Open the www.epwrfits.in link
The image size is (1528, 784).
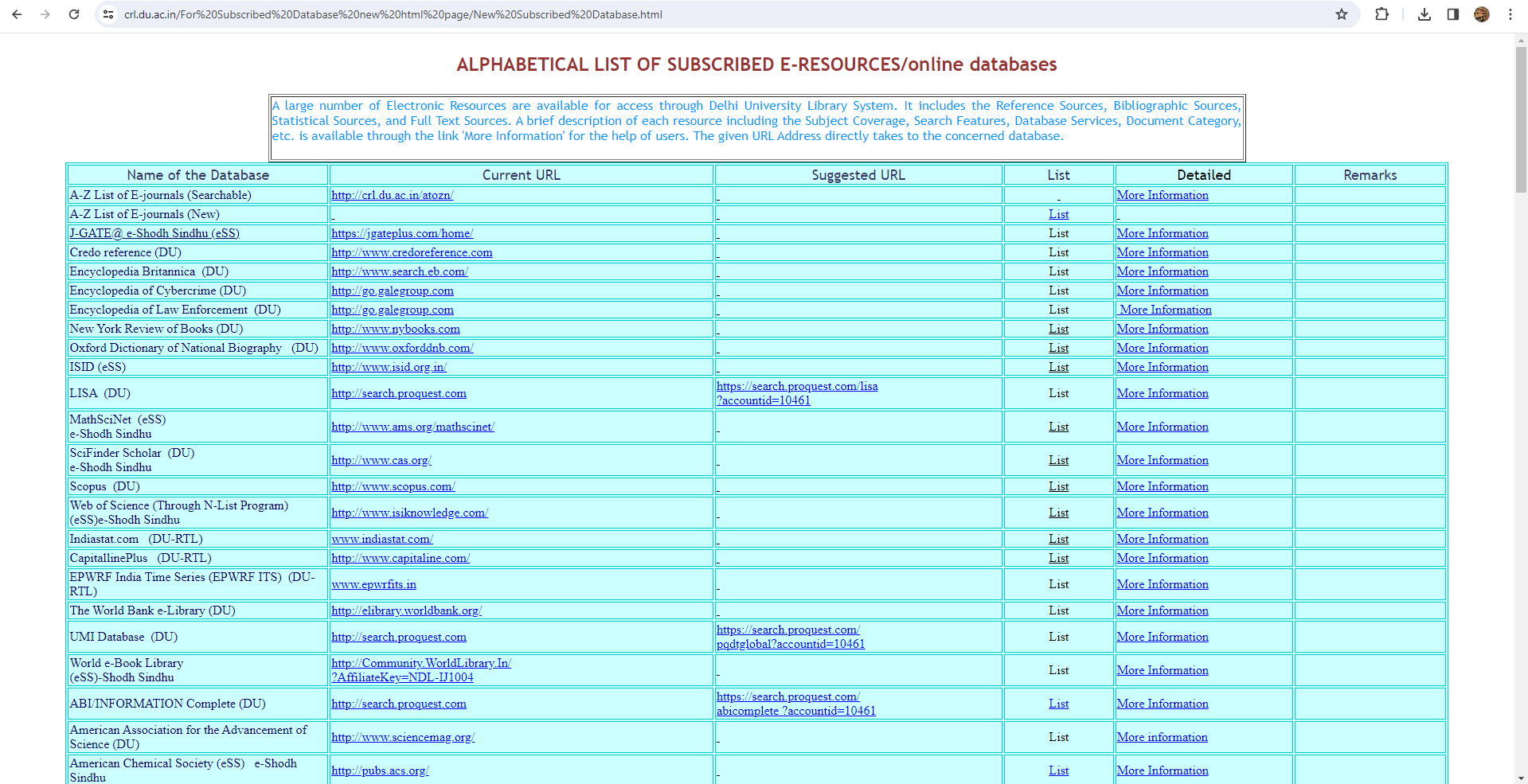(373, 584)
